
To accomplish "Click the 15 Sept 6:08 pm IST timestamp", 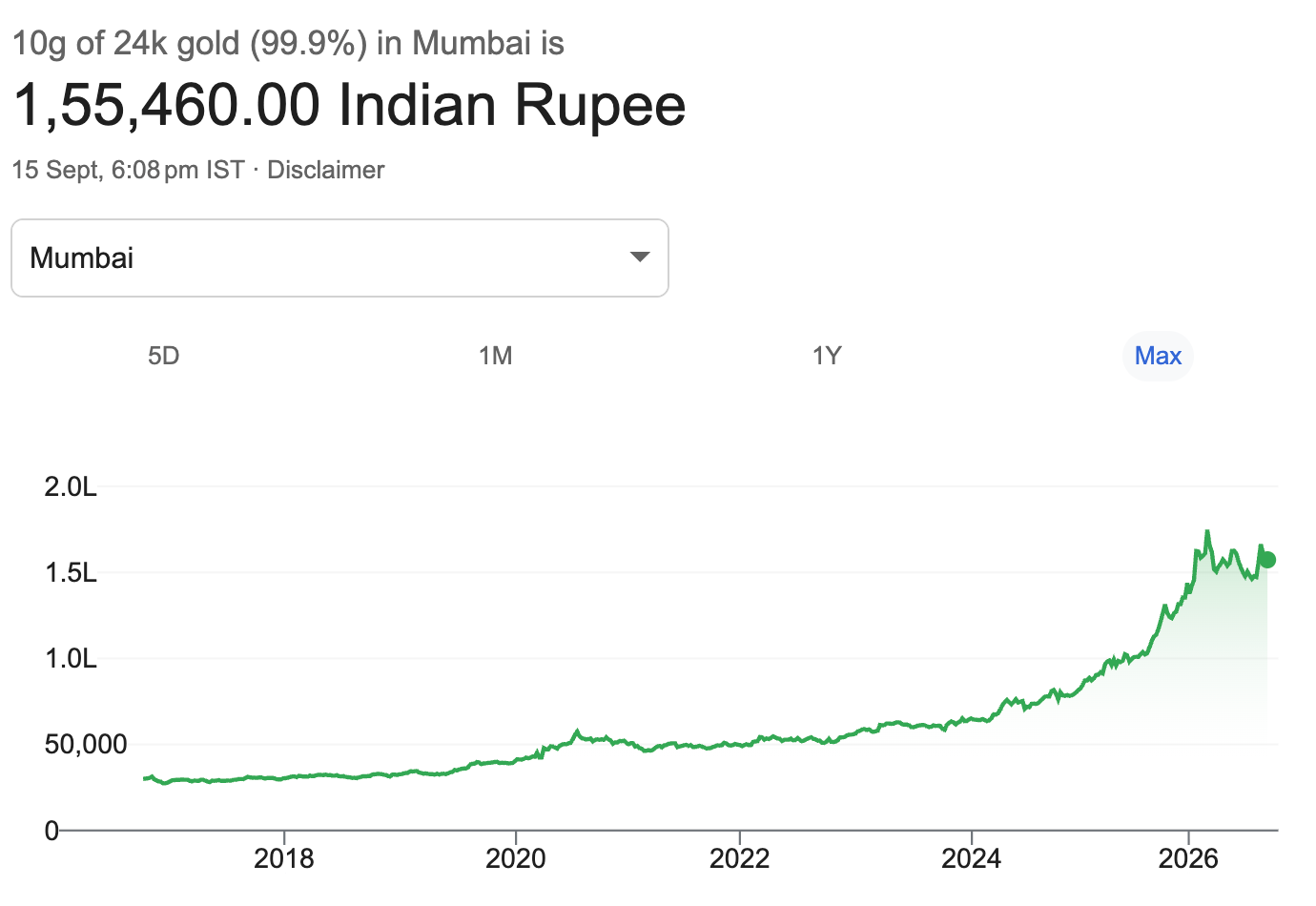I will click(129, 170).
